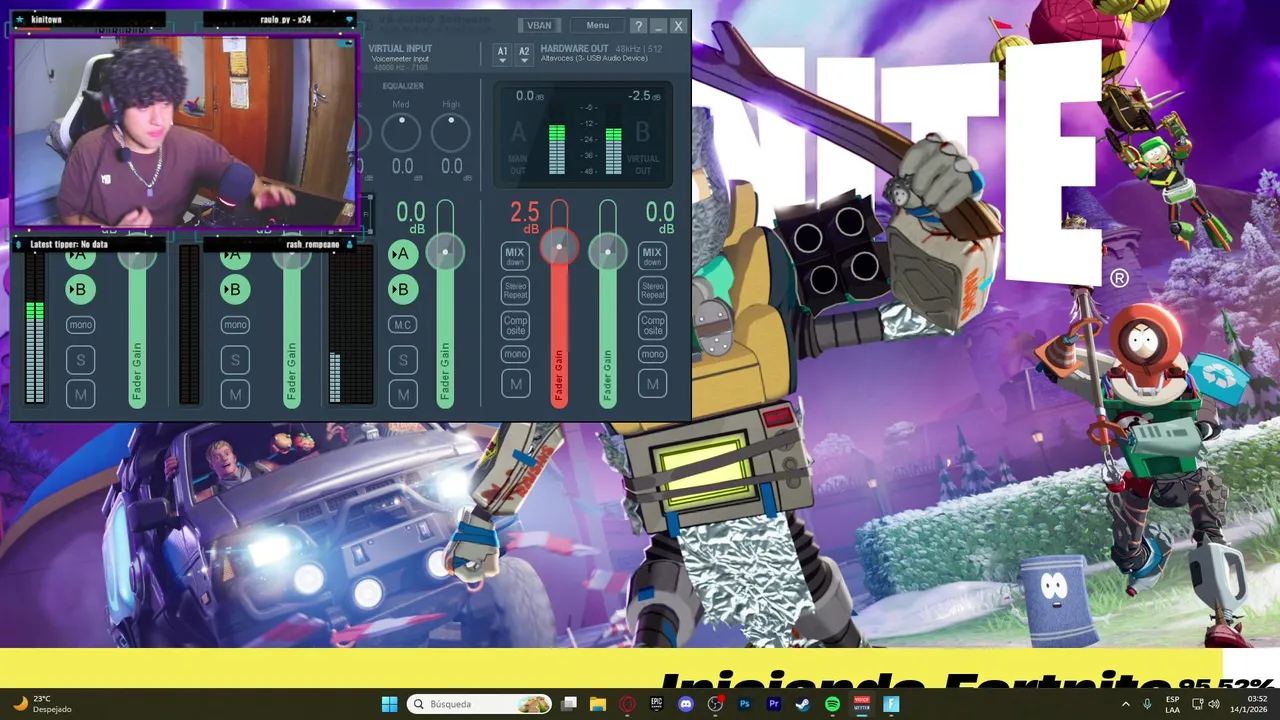This screenshot has height=720, width=1280.
Task: Solo the first hardware input strip
Action: (x=81, y=360)
